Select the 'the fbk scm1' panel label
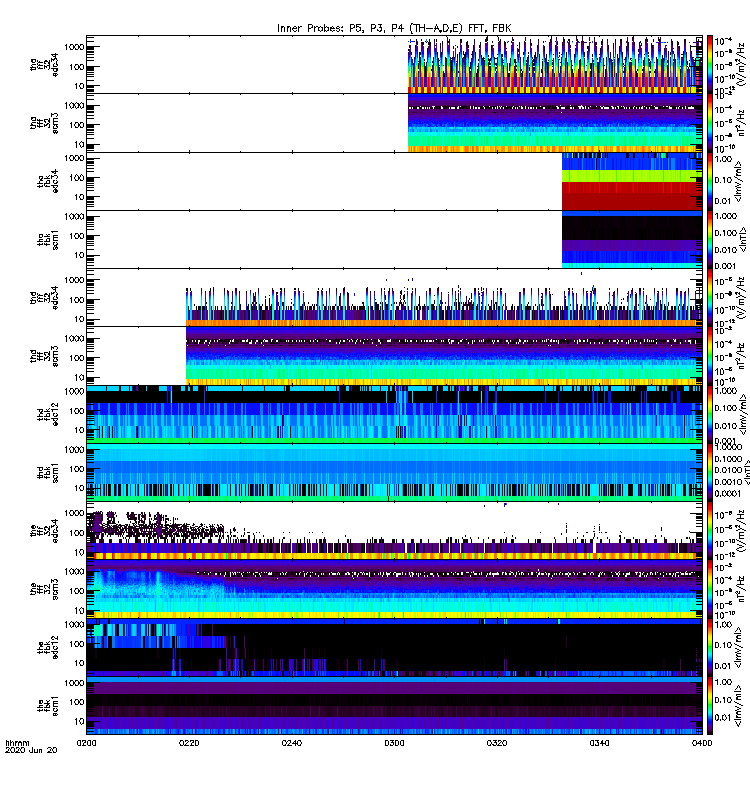This screenshot has height=800, width=750. coord(48,706)
